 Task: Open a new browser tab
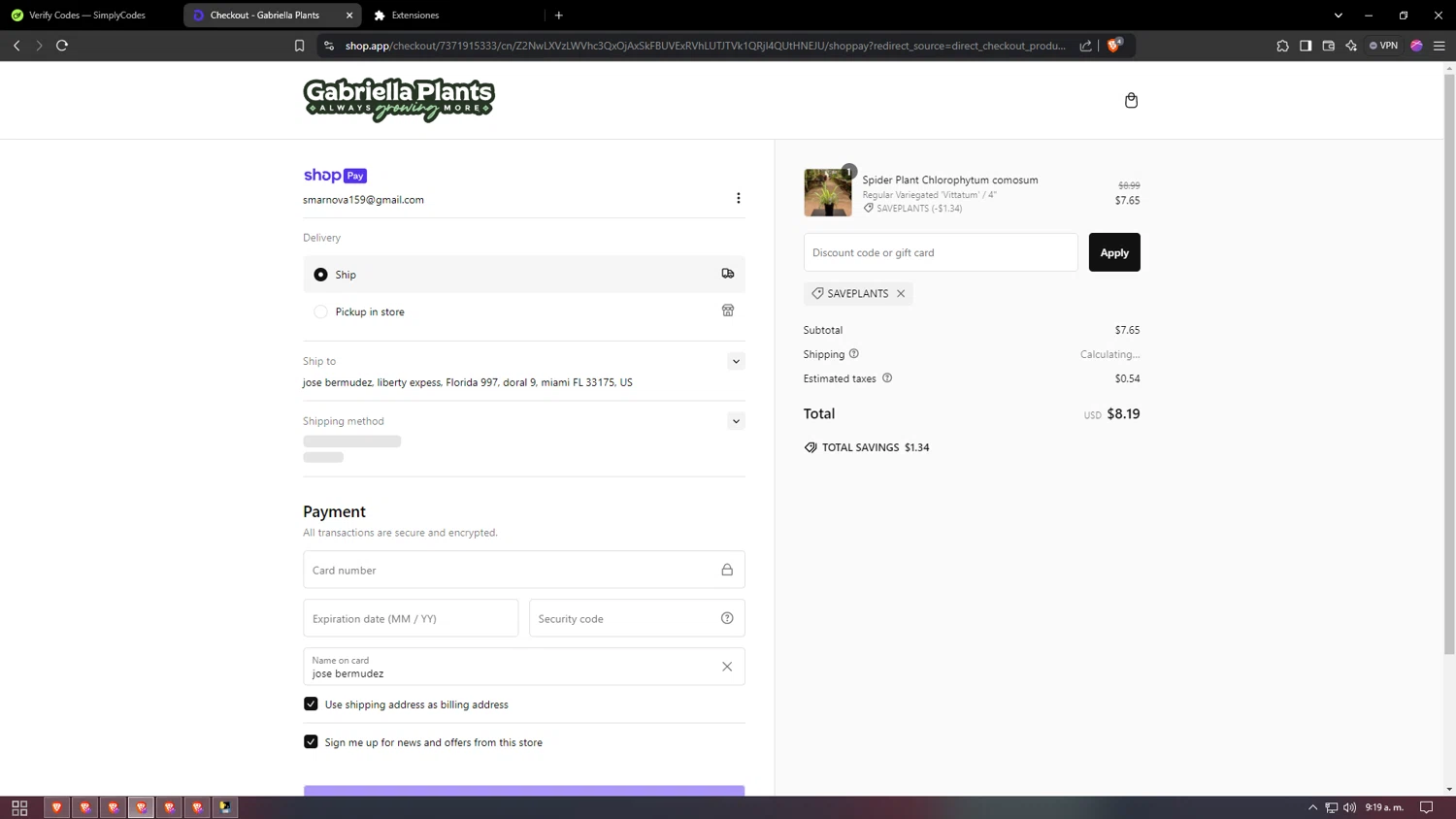[x=559, y=16]
